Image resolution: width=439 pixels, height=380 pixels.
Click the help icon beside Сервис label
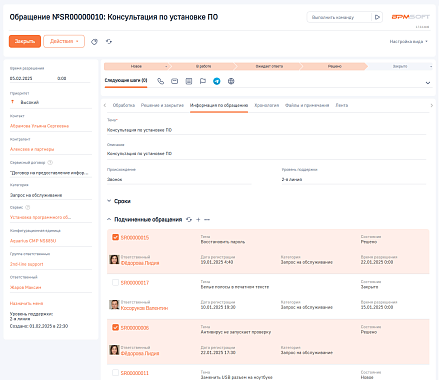click(28, 207)
